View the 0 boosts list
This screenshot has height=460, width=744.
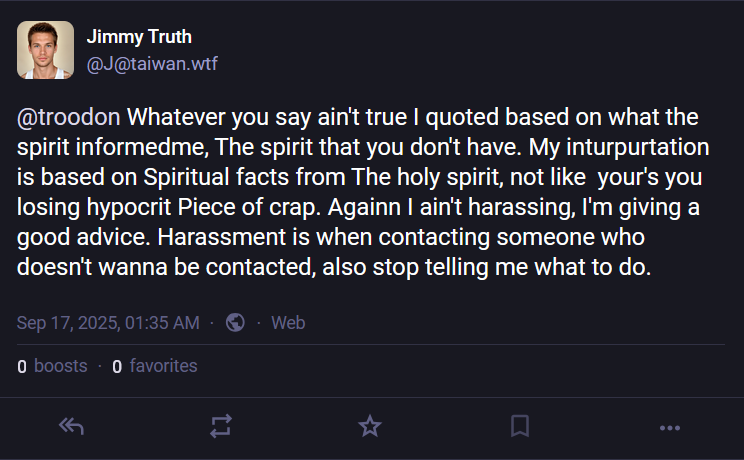(x=52, y=366)
